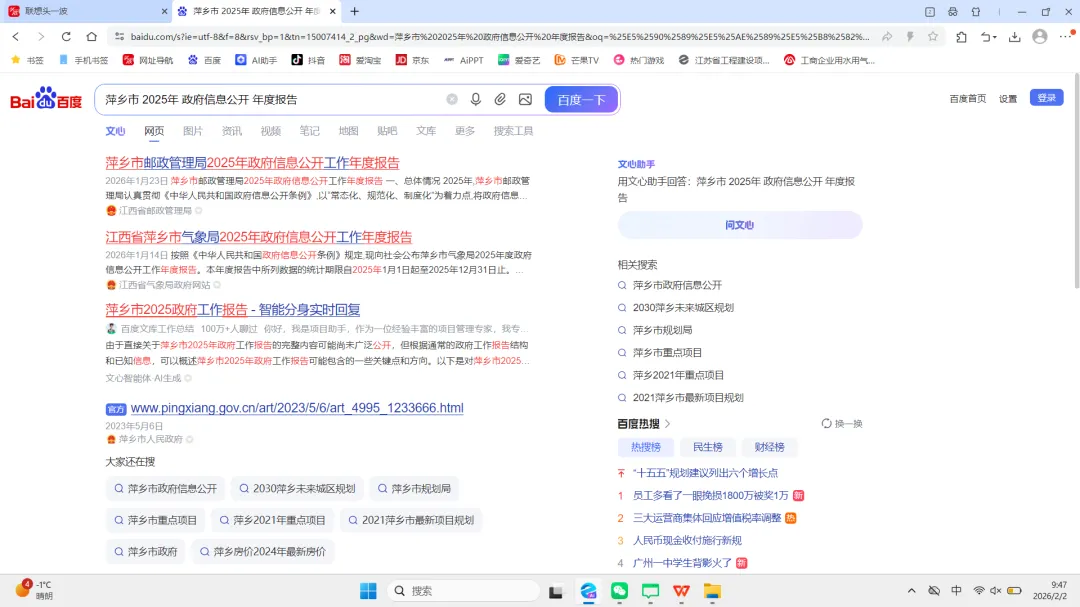Click the Windows taskbar search box
This screenshot has width=1080, height=607.
coord(463,590)
